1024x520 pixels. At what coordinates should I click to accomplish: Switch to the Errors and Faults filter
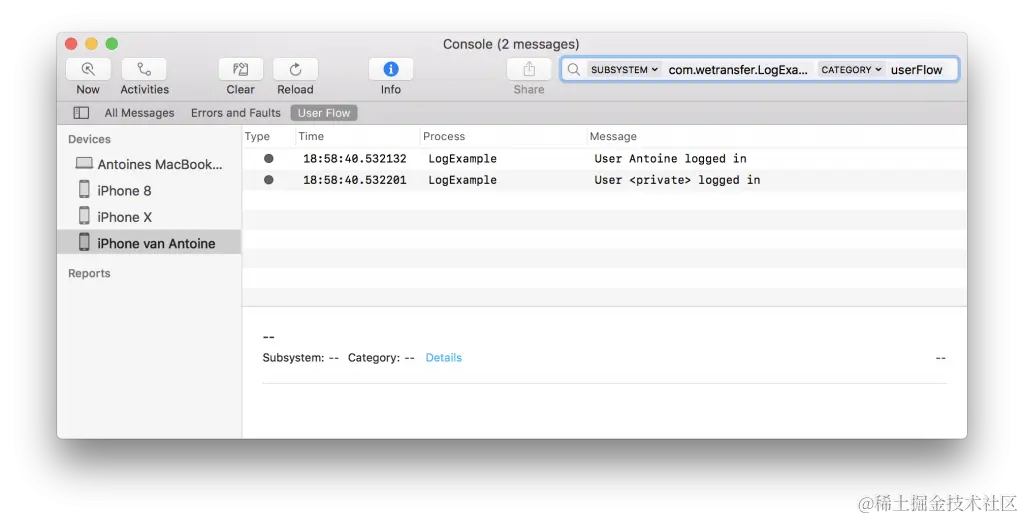coord(236,113)
